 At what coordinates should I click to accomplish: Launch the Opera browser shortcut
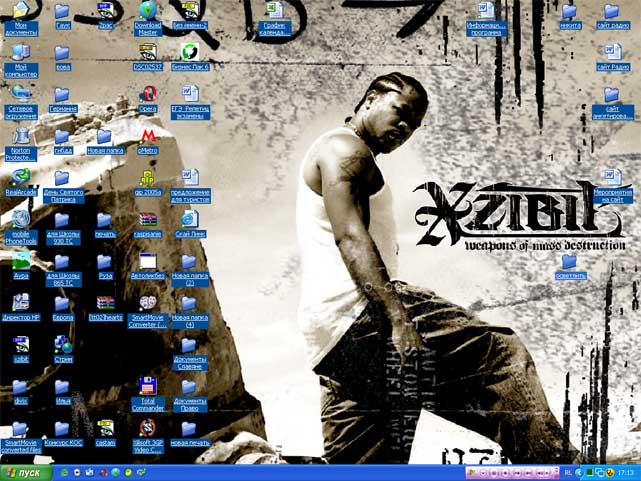(147, 94)
